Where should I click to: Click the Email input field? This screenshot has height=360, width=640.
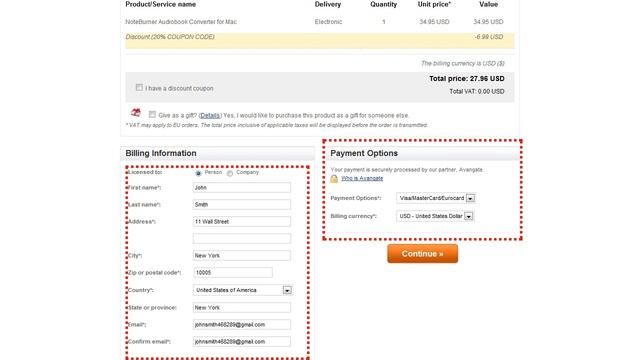coord(242,324)
